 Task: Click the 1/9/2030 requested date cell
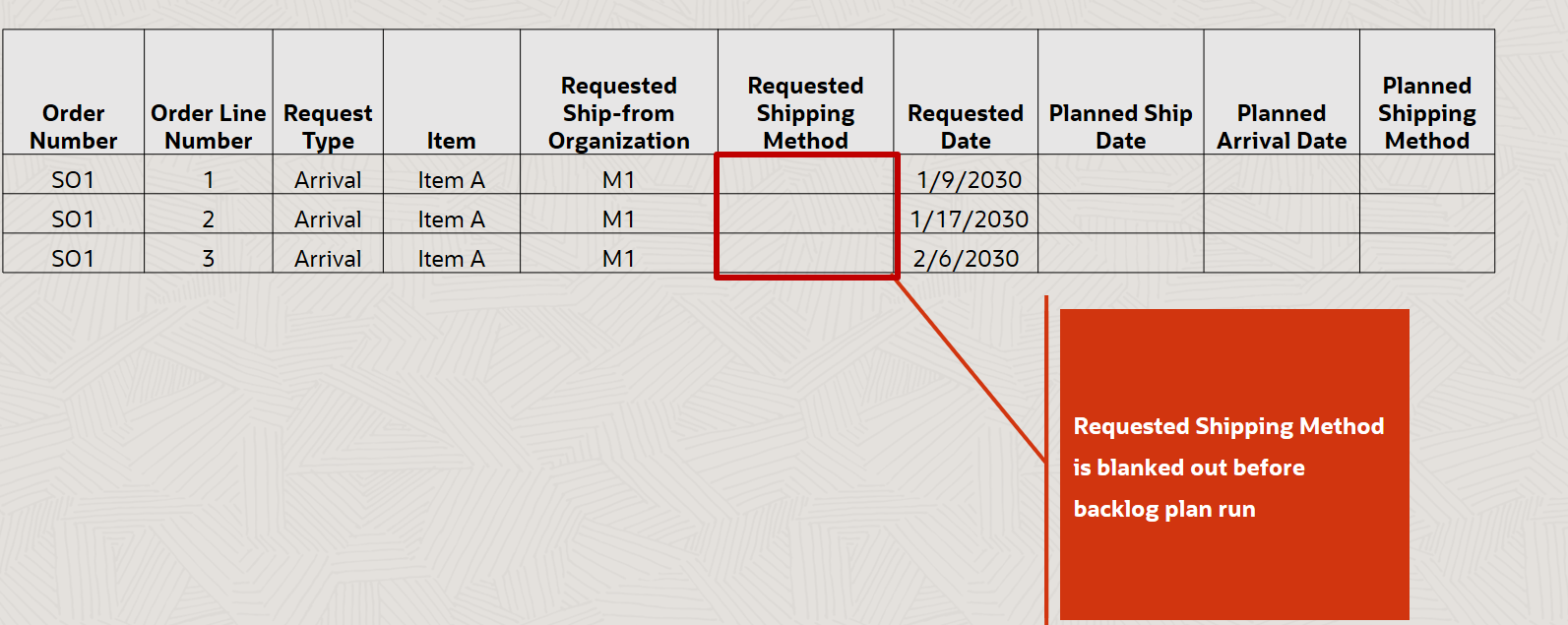966,179
